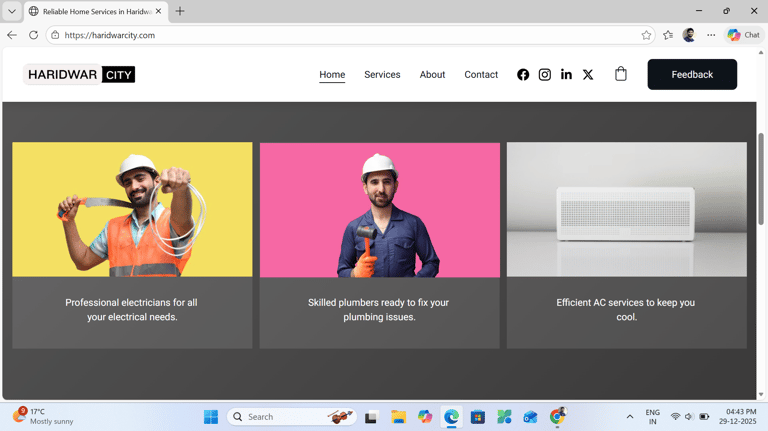Click the HARIDWAR CITY logo
Image resolution: width=768 pixels, height=431 pixels.
[79, 74]
